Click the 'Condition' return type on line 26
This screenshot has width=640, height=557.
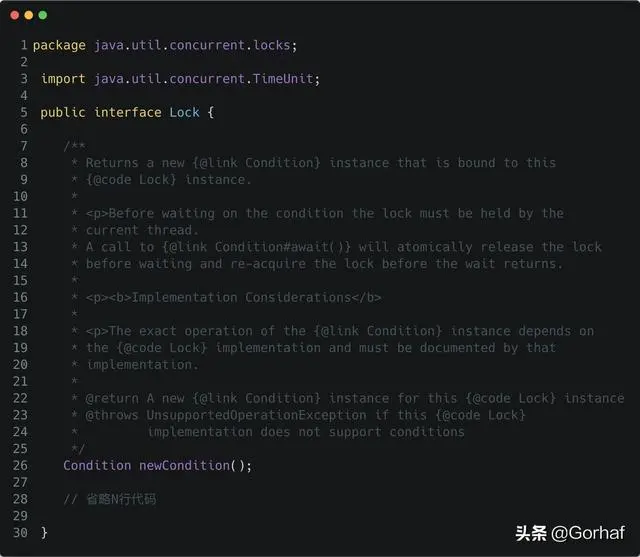pos(97,465)
